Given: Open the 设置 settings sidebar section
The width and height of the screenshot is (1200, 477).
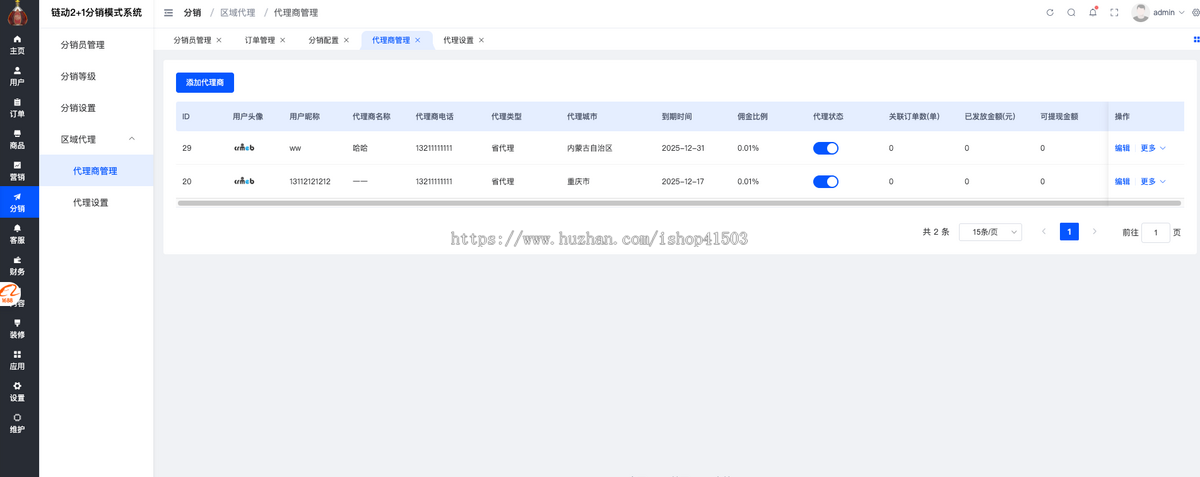Looking at the screenshot, I should [17, 392].
